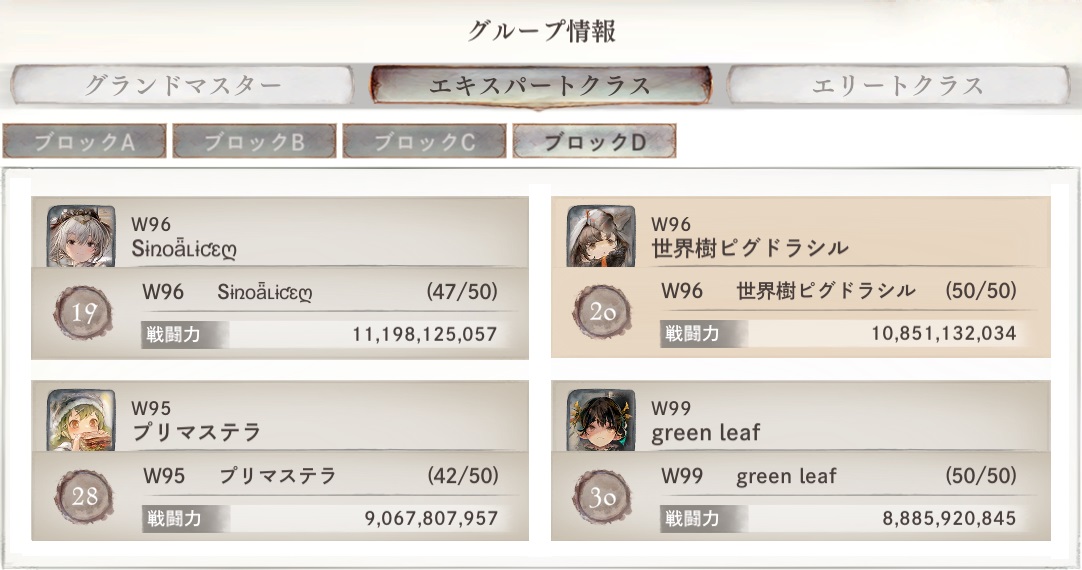Select the エキスパートクラス tab
The height and width of the screenshot is (570, 1082).
pyautogui.click(x=540, y=85)
